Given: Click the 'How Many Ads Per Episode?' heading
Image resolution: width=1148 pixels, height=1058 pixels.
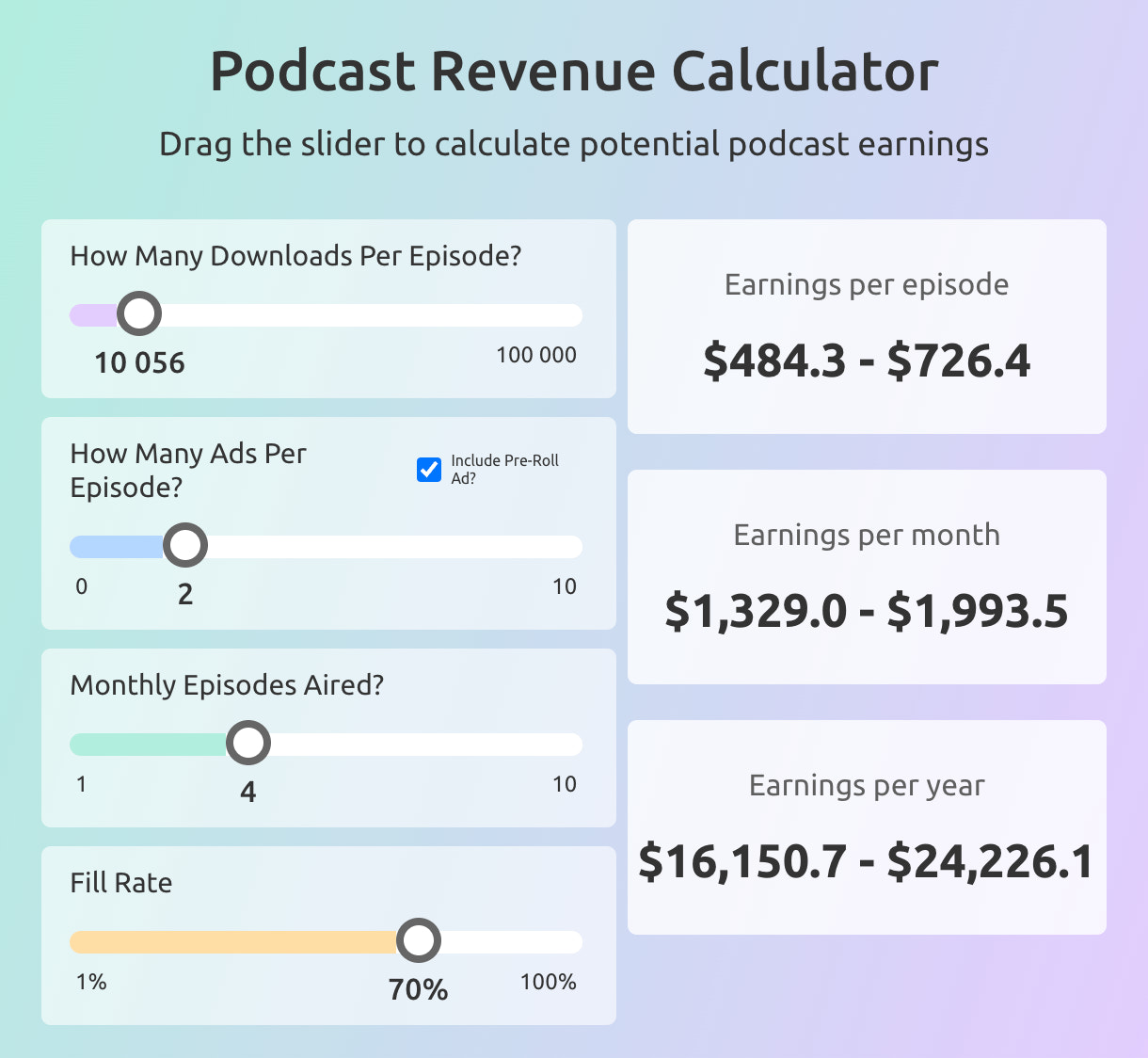Looking at the screenshot, I should click(x=188, y=470).
